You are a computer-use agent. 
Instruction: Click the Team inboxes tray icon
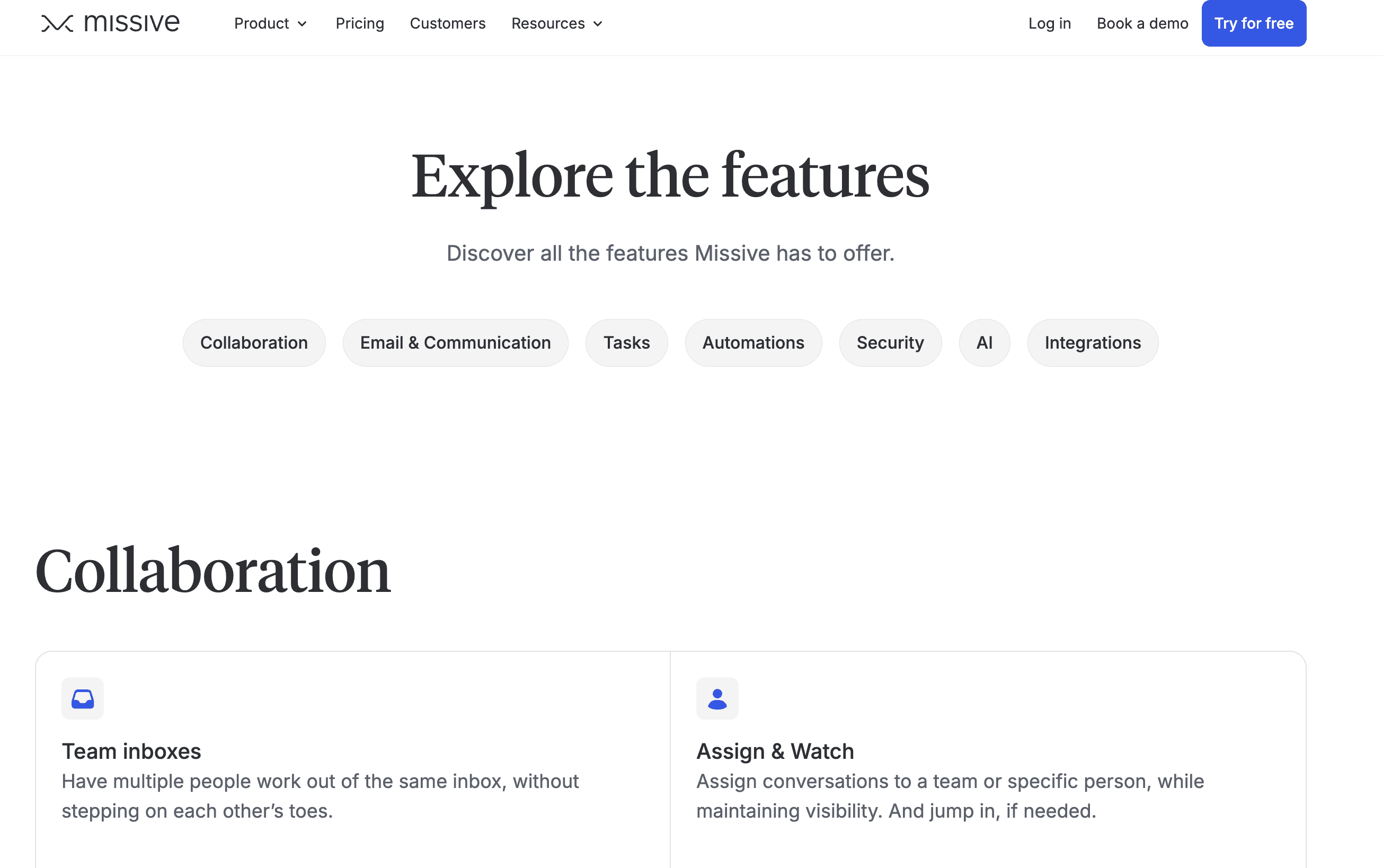(83, 698)
